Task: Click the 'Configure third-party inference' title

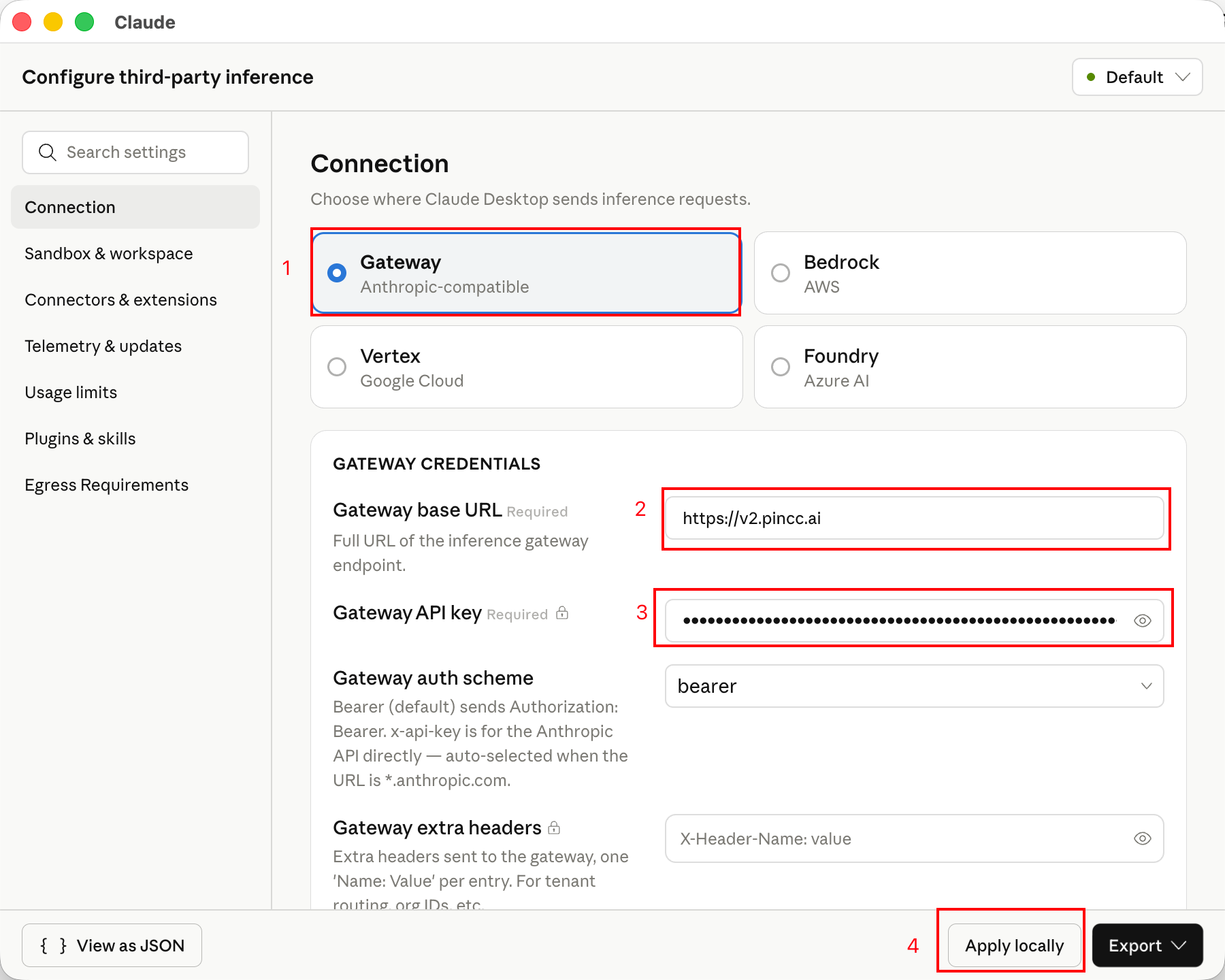Action: point(167,77)
